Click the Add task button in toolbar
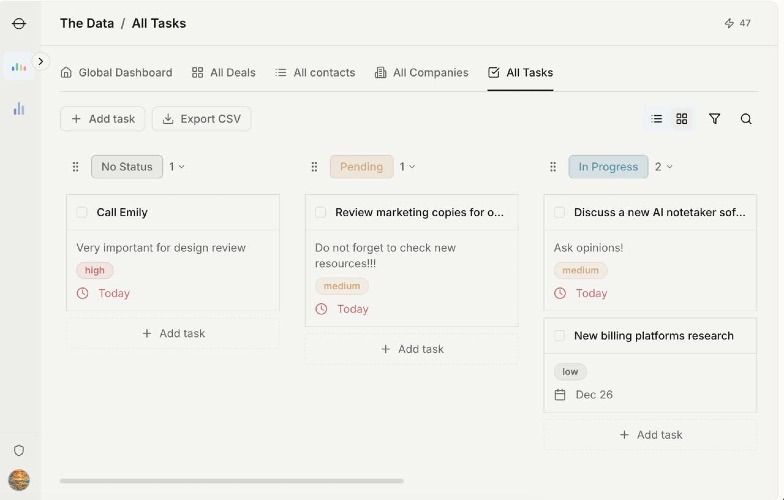The image size is (784, 500). (102, 118)
